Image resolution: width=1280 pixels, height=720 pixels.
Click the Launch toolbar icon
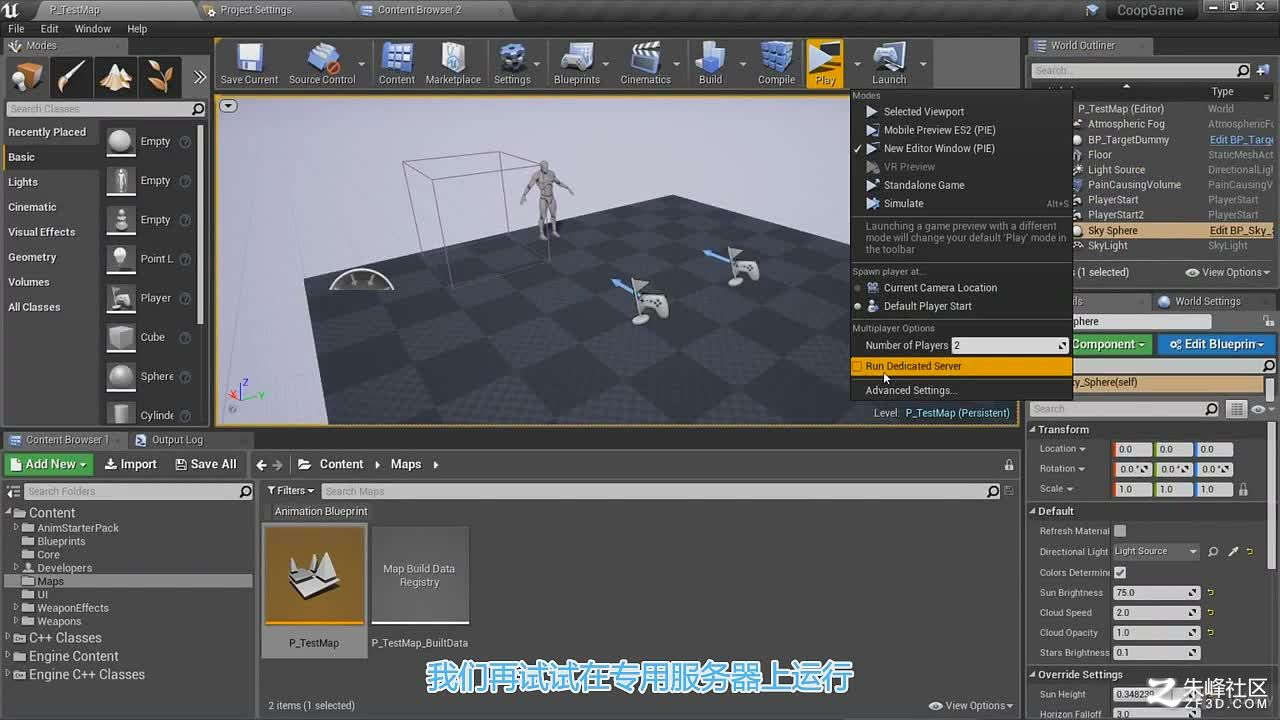(889, 63)
